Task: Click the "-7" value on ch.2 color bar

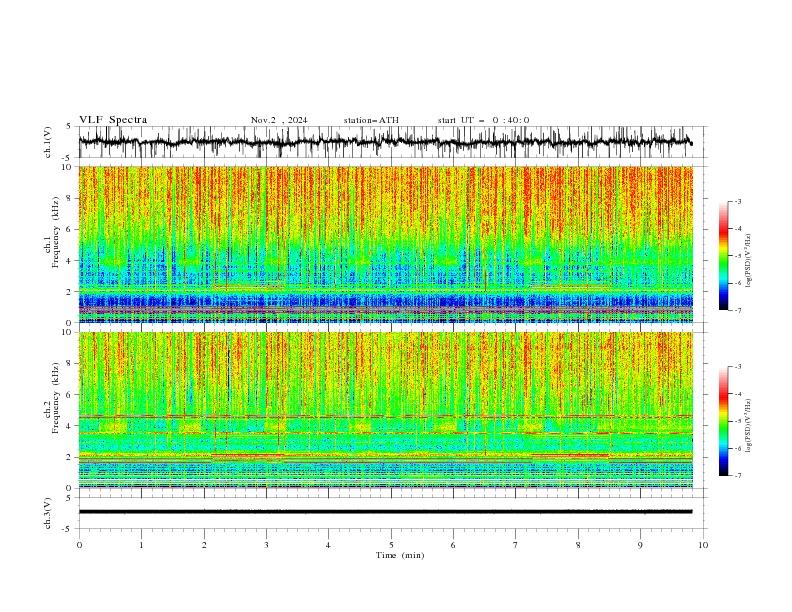Action: click(x=737, y=476)
